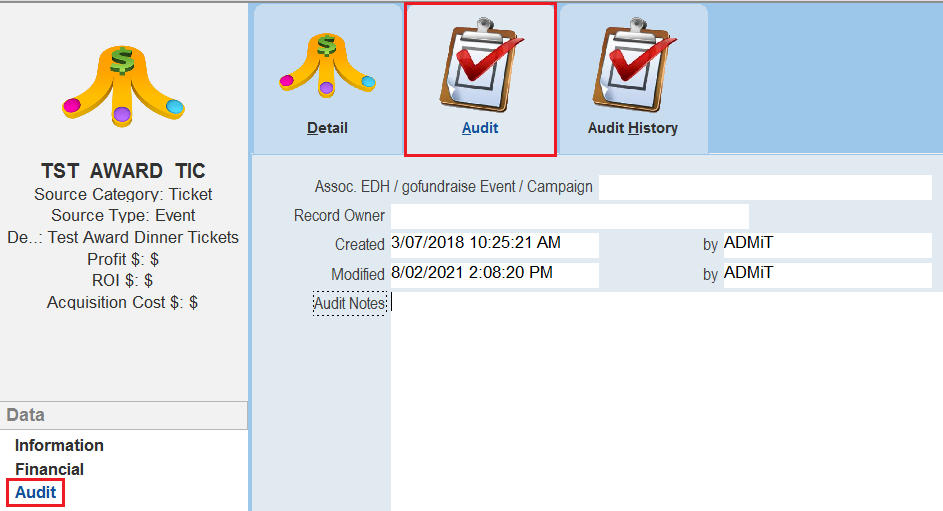943x511 pixels.
Task: Open Audit in the Data panel
Action: point(35,492)
